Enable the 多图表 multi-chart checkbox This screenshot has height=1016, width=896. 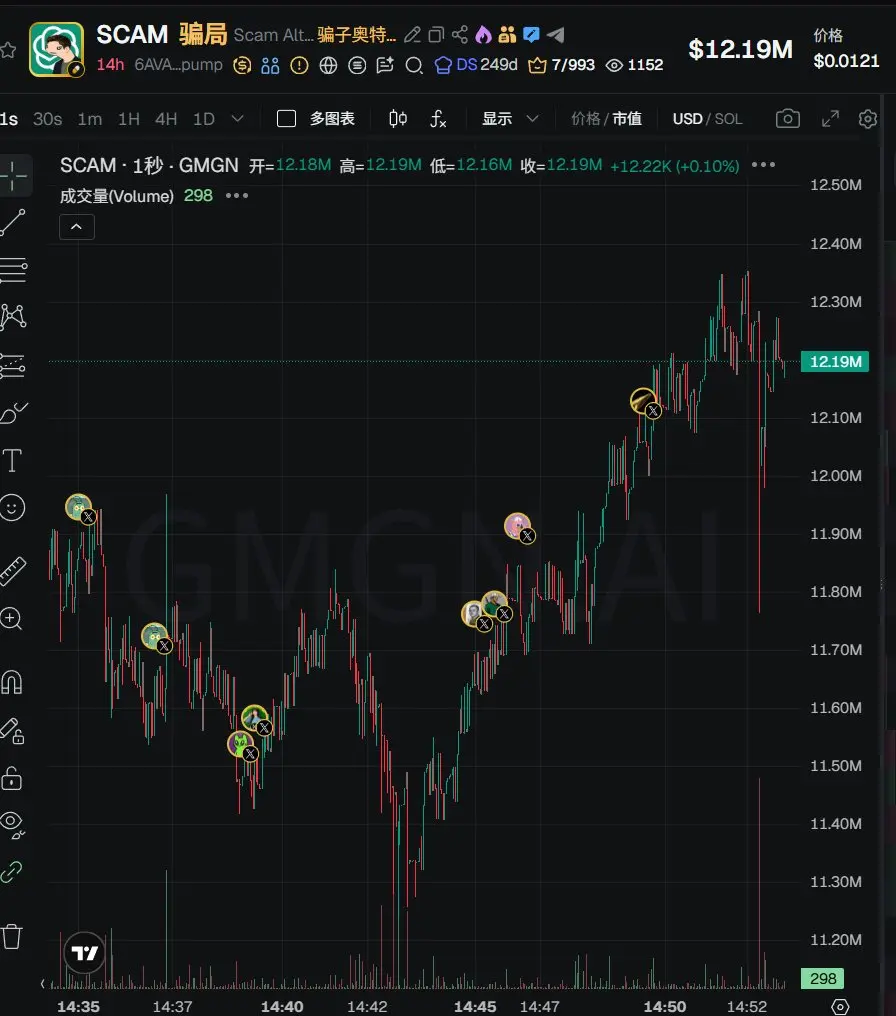[286, 119]
